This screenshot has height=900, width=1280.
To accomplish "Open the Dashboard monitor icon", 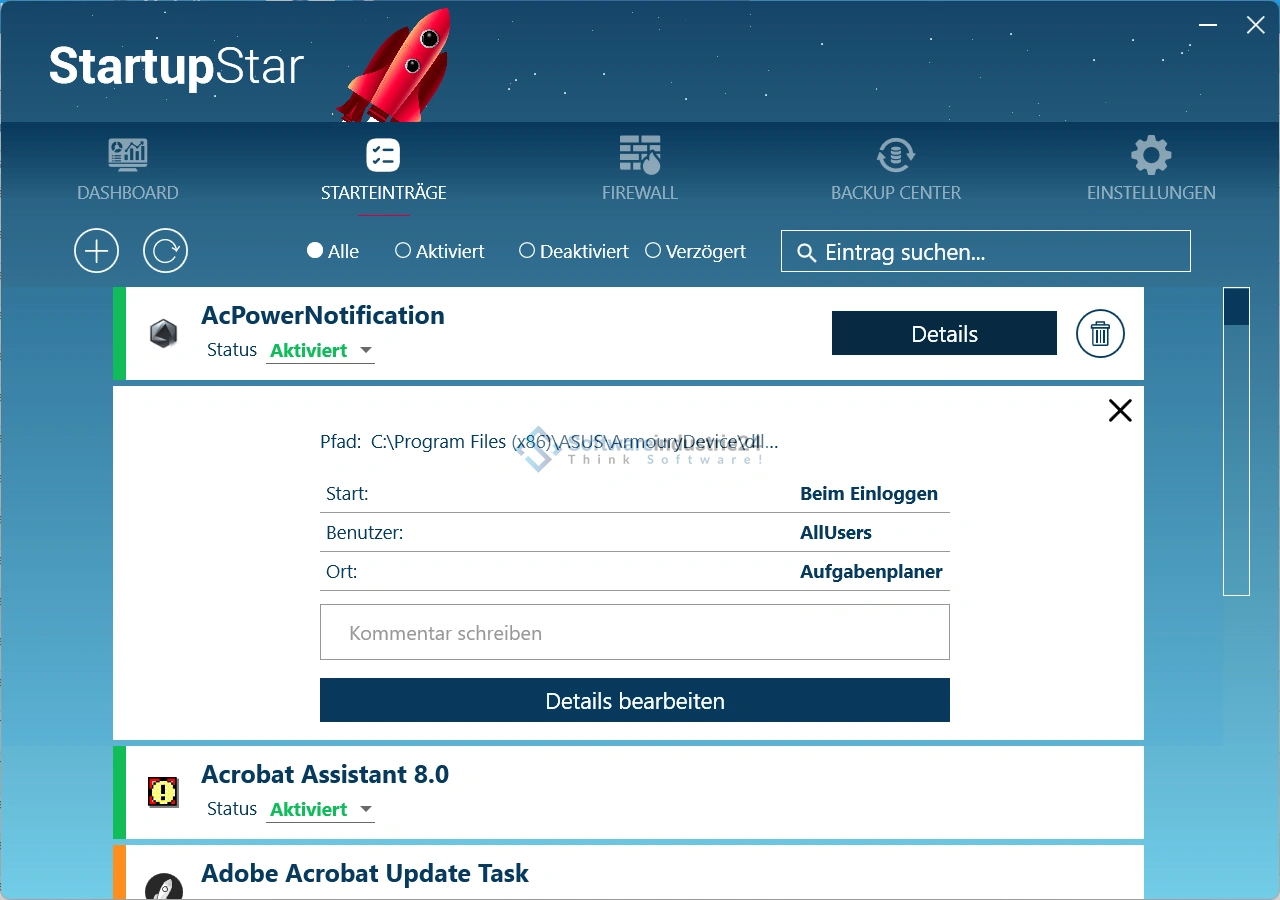I will [x=128, y=155].
